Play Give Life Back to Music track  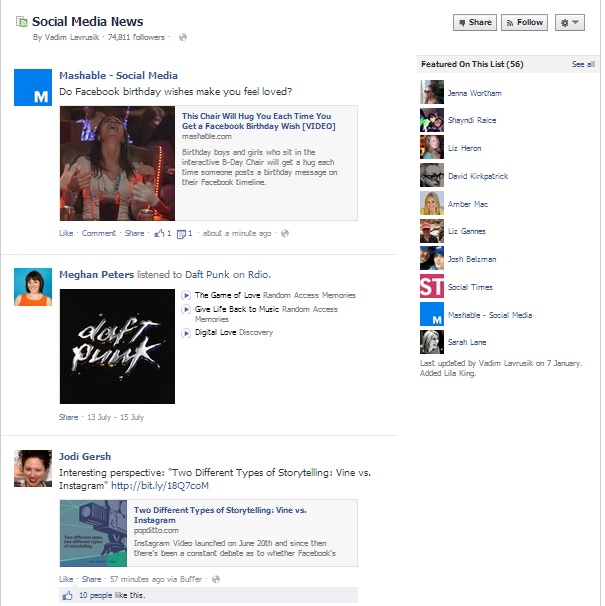coord(186,310)
